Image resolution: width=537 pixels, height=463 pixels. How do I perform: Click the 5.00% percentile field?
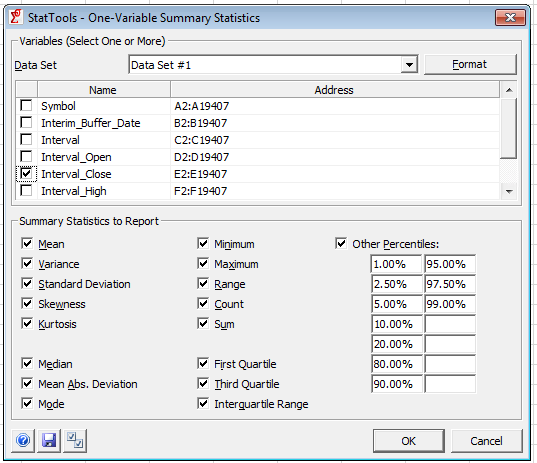pos(396,304)
